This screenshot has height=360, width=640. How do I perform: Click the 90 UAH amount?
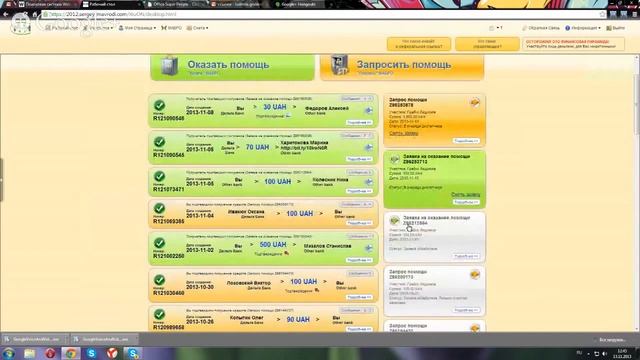[298, 320]
